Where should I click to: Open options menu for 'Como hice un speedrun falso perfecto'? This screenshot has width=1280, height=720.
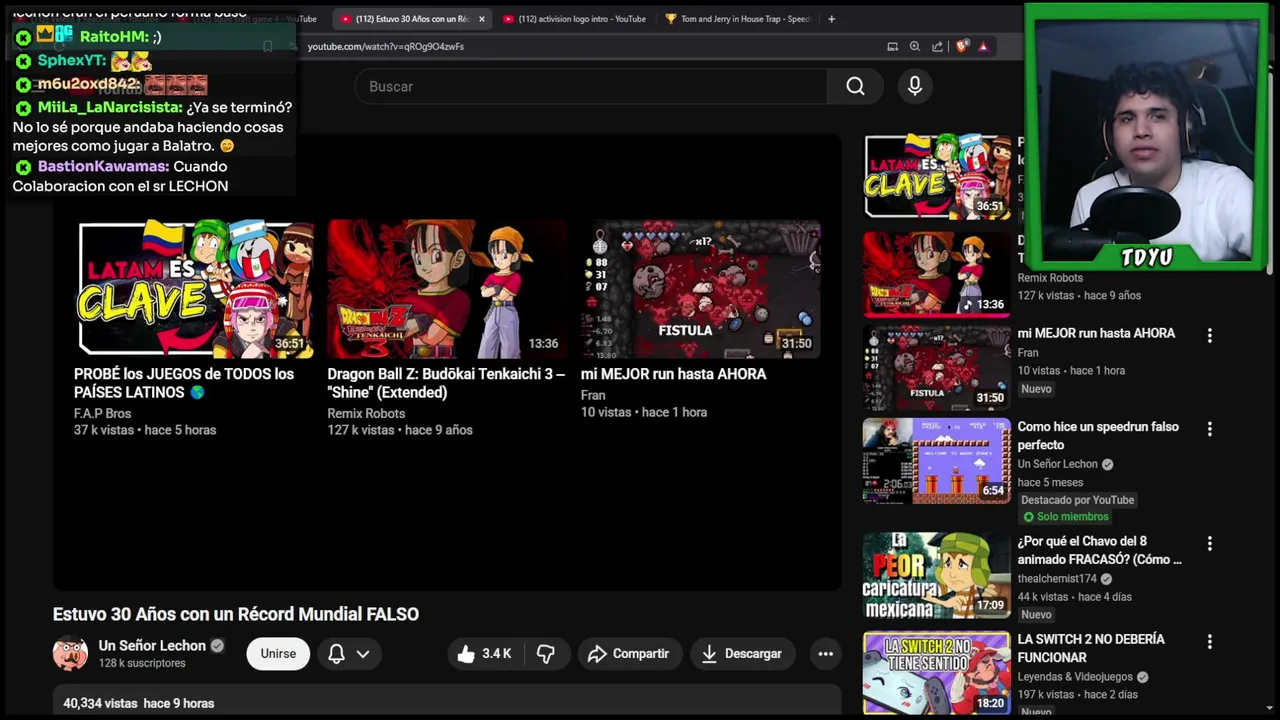pos(1209,429)
